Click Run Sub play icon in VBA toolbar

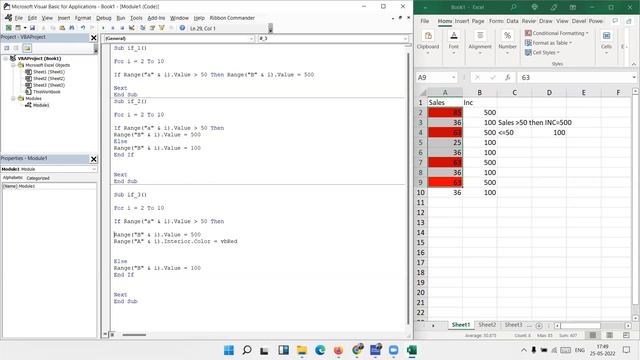(103, 28)
